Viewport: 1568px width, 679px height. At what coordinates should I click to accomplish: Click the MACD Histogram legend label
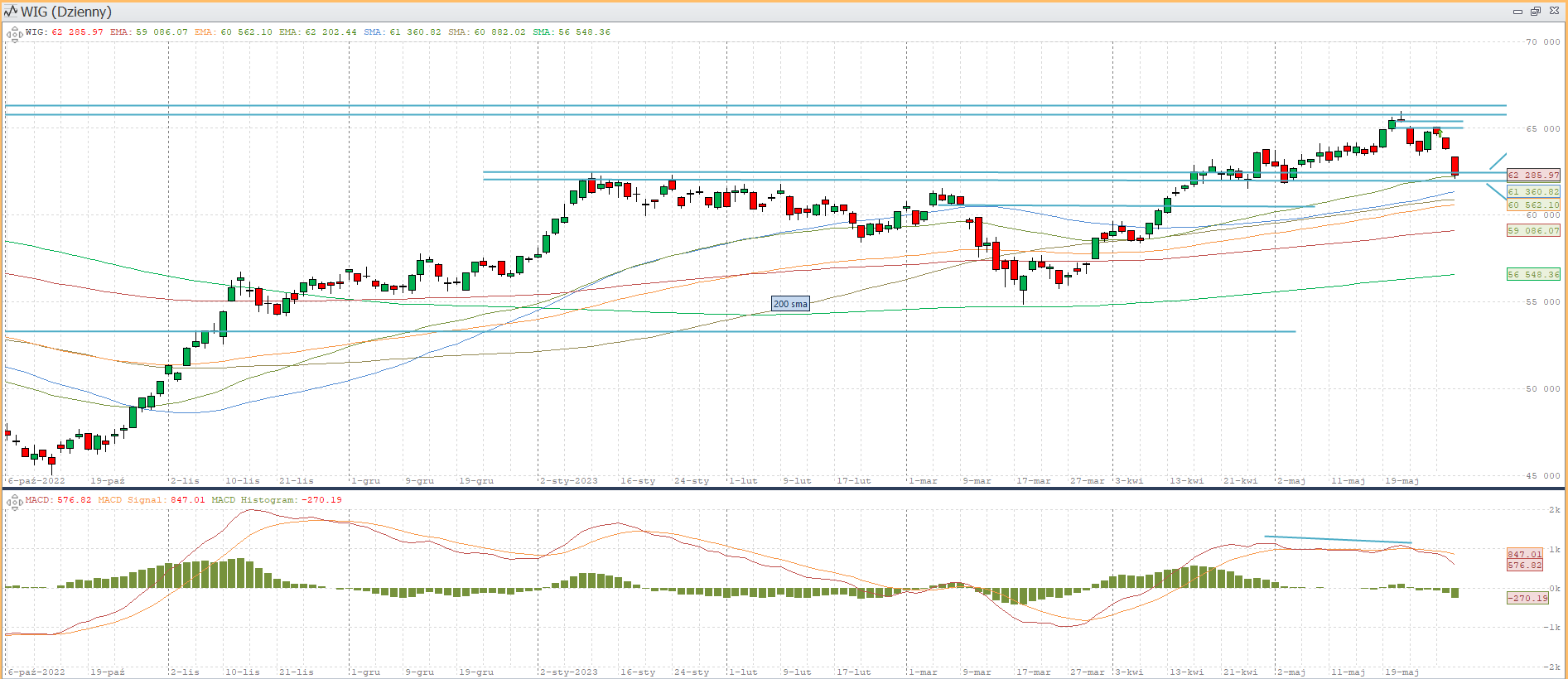point(277,500)
